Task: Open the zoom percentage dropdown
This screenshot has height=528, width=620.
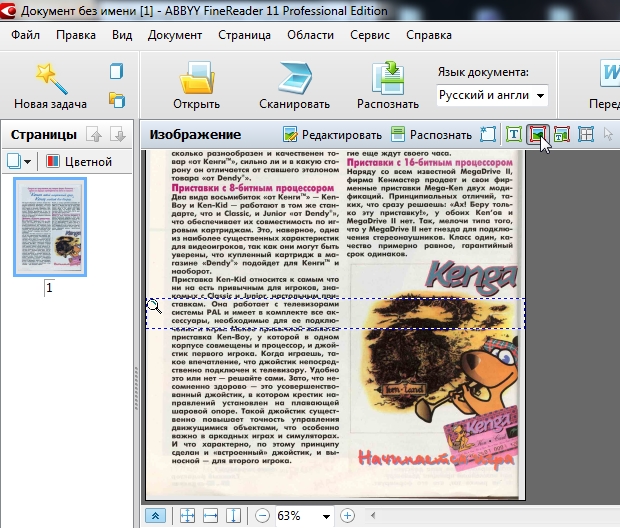Action: pyautogui.click(x=325, y=516)
